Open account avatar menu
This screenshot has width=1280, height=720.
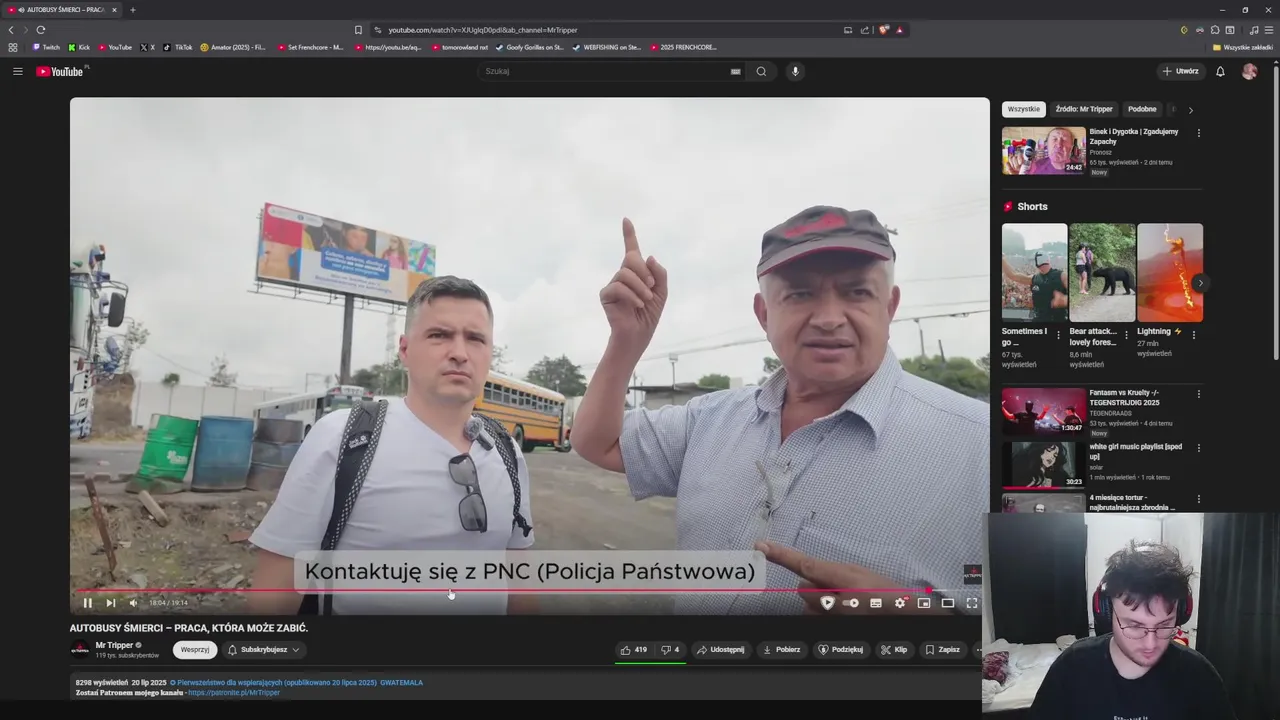tap(1249, 71)
